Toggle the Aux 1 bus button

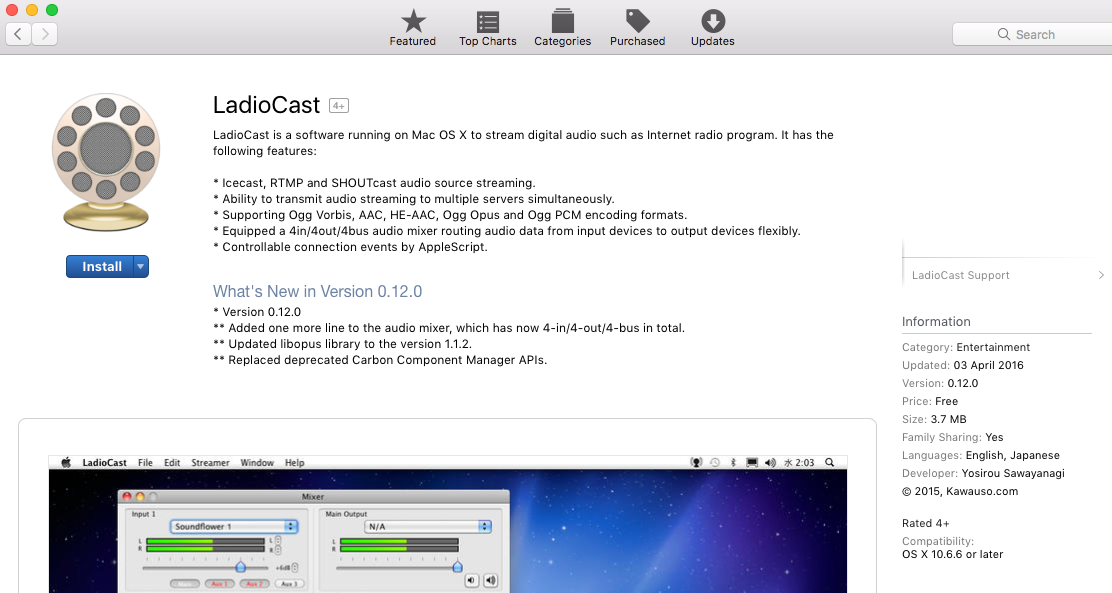(x=219, y=584)
